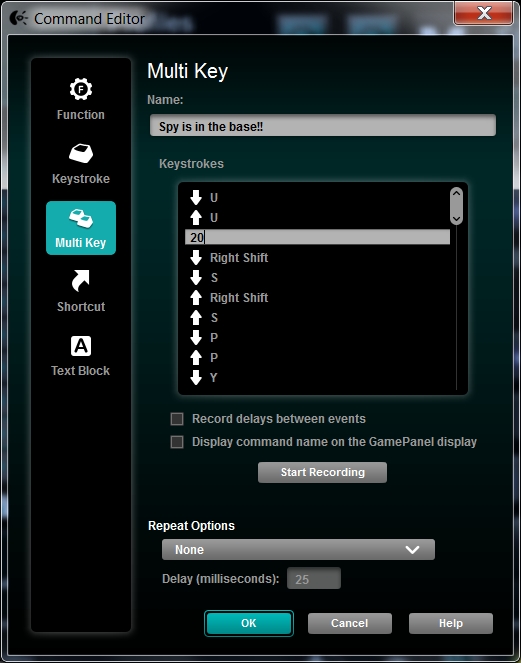Confirm with the OK button

[x=249, y=623]
